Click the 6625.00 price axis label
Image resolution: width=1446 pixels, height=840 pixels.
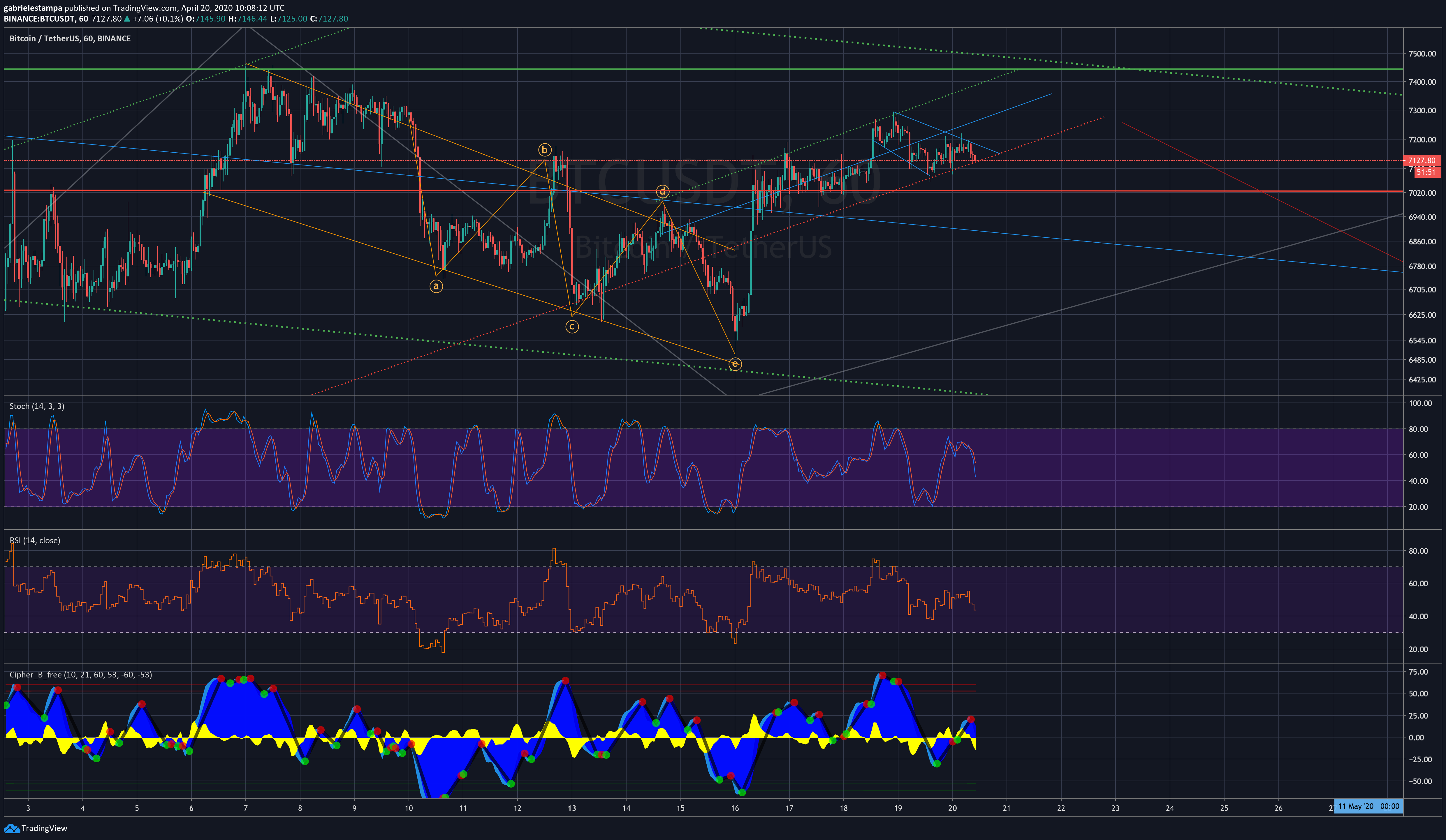coord(1422,315)
